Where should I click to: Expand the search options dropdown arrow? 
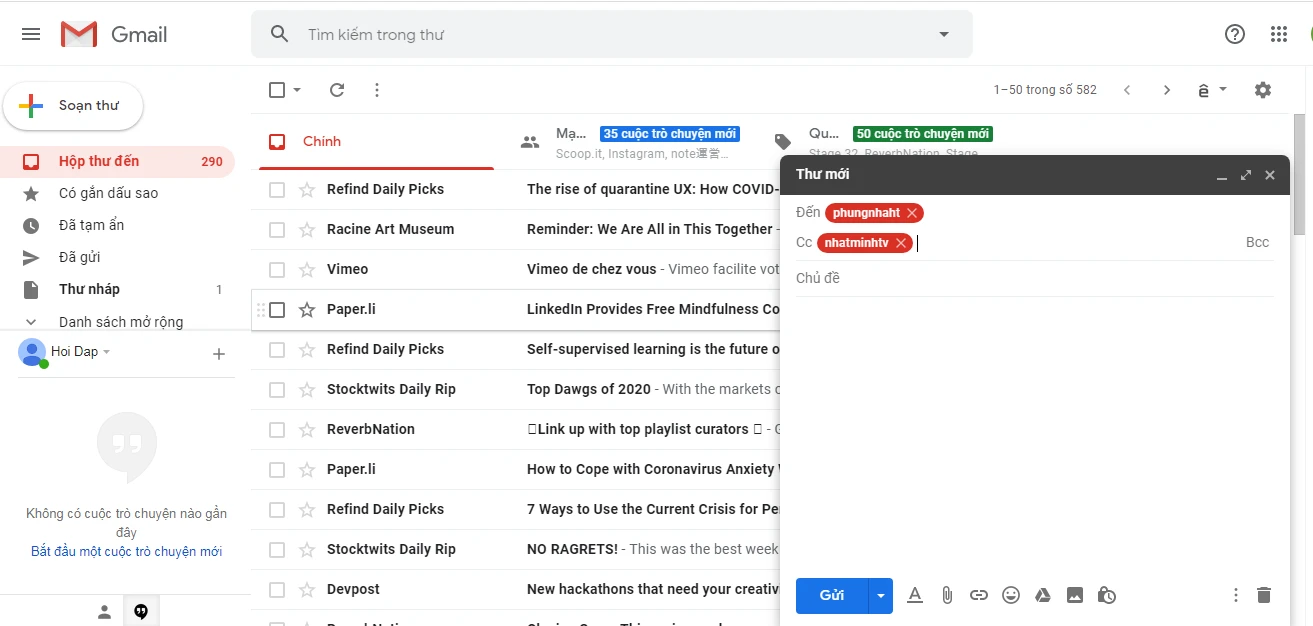[943, 34]
